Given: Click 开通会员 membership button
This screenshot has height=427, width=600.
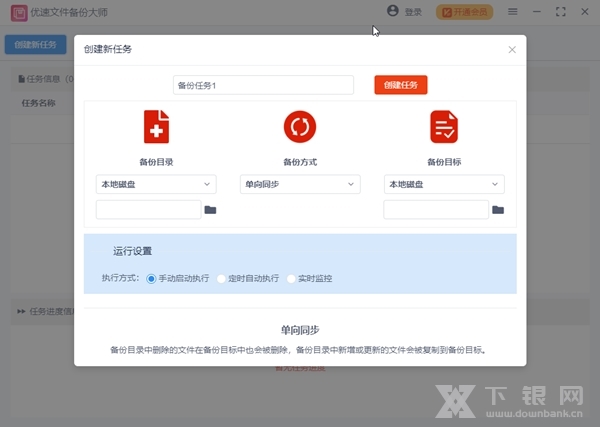Looking at the screenshot, I should tap(465, 12).
